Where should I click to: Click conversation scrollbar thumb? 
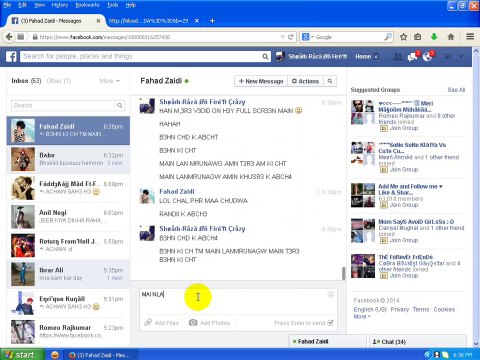pyautogui.click(x=343, y=273)
